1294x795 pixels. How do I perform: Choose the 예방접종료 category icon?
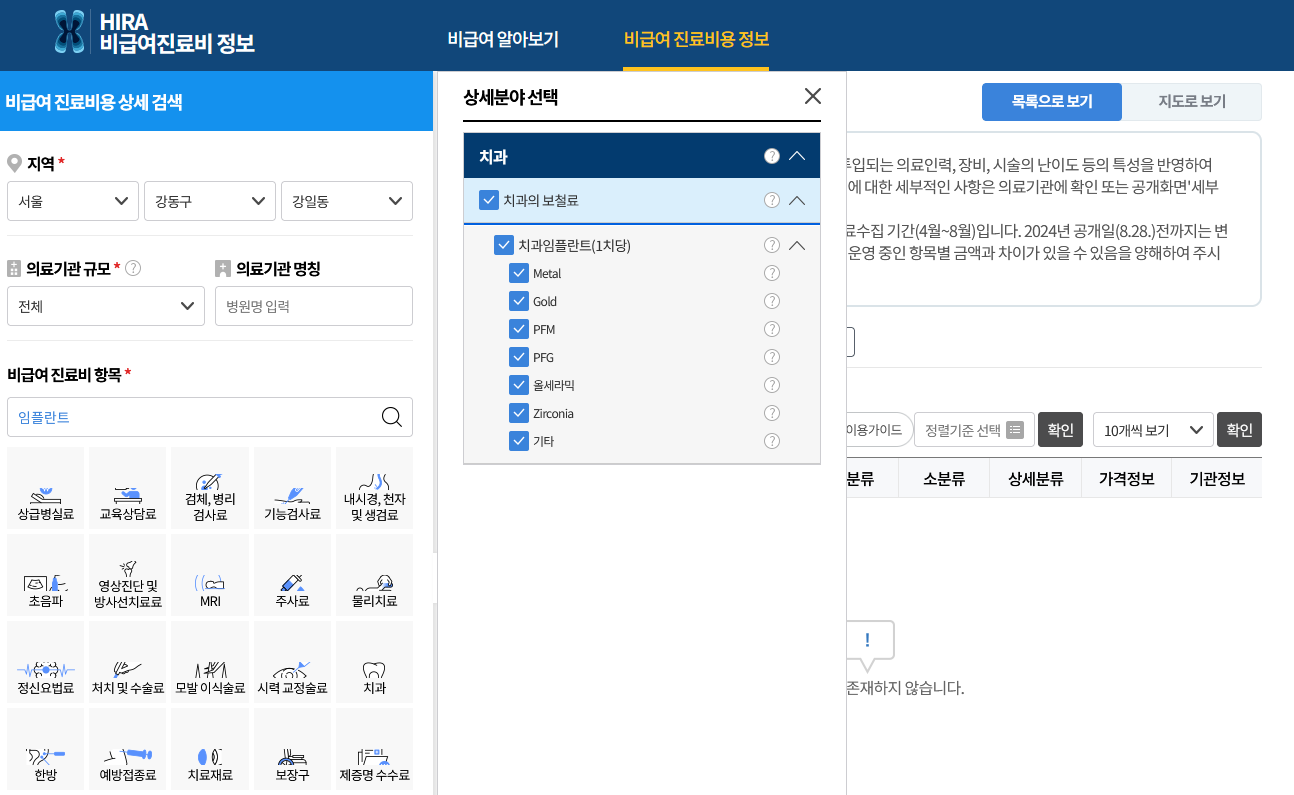point(128,749)
